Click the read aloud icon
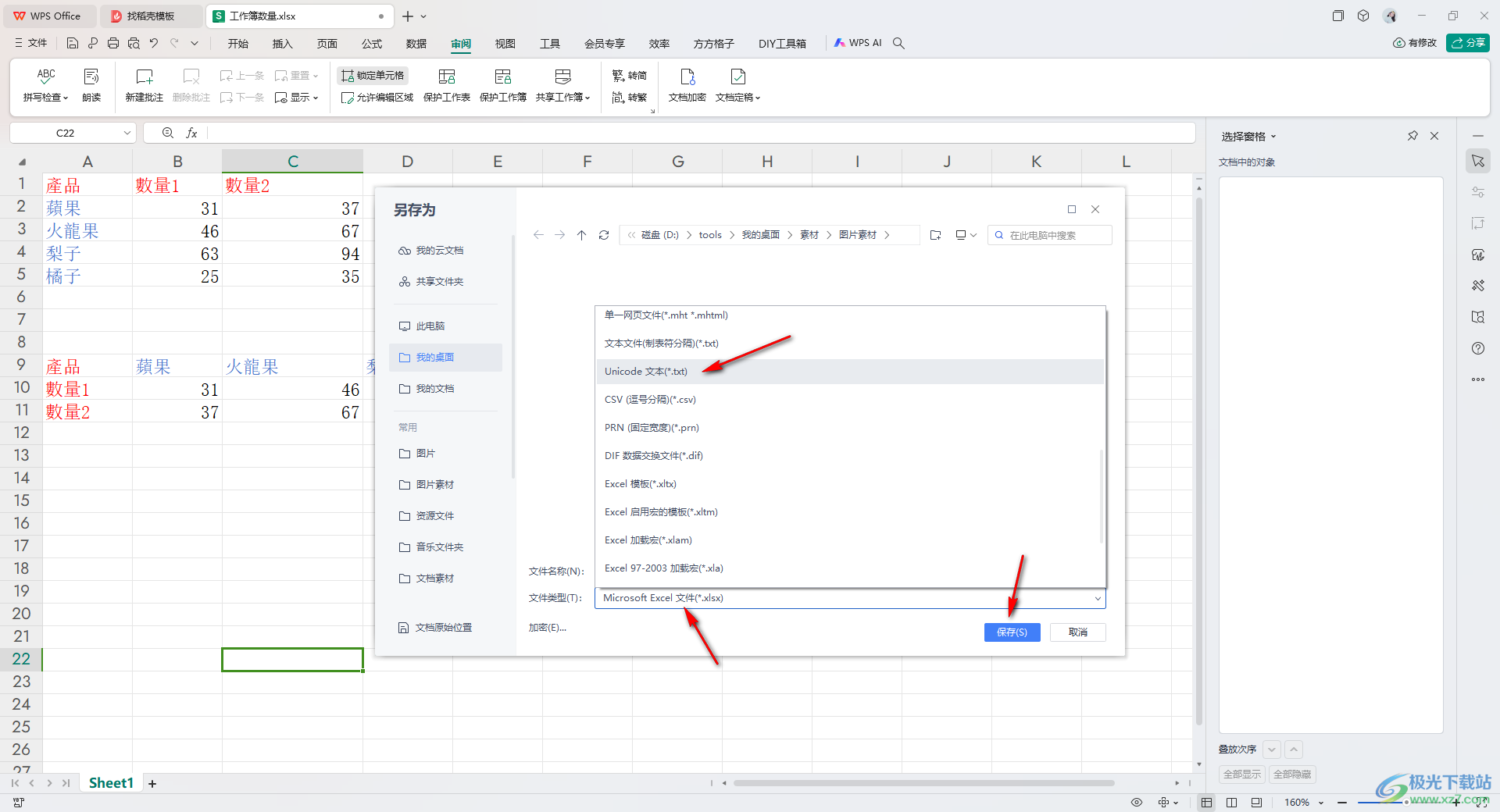 click(x=91, y=84)
